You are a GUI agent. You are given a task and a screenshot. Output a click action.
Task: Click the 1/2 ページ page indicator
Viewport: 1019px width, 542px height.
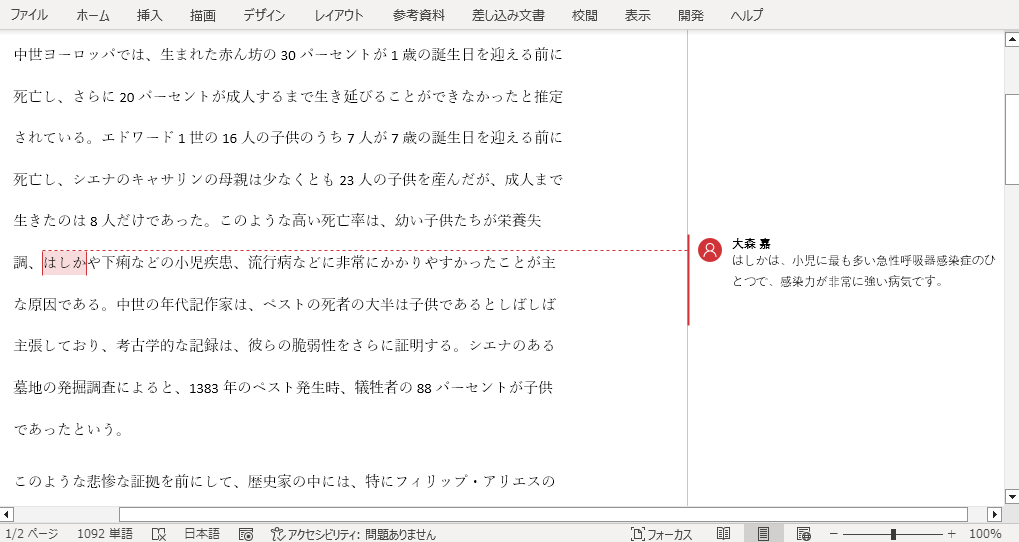pyautogui.click(x=32, y=534)
